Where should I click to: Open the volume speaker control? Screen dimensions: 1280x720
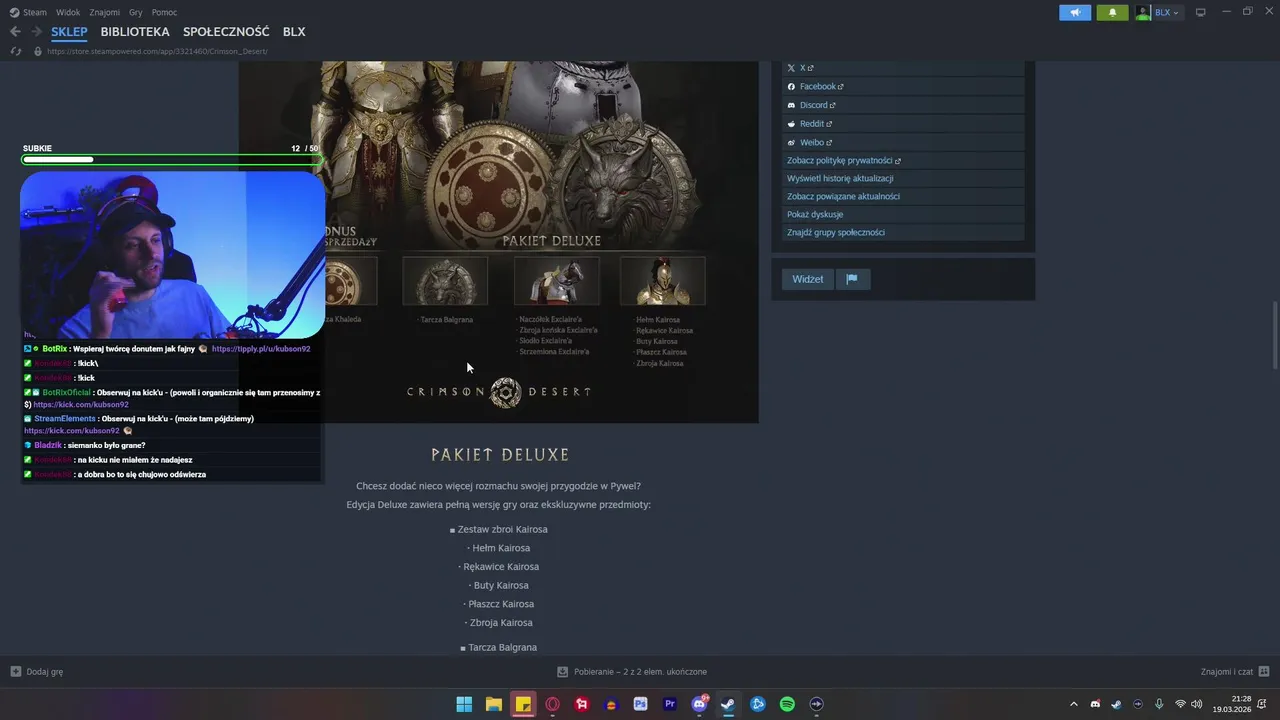tap(1197, 704)
